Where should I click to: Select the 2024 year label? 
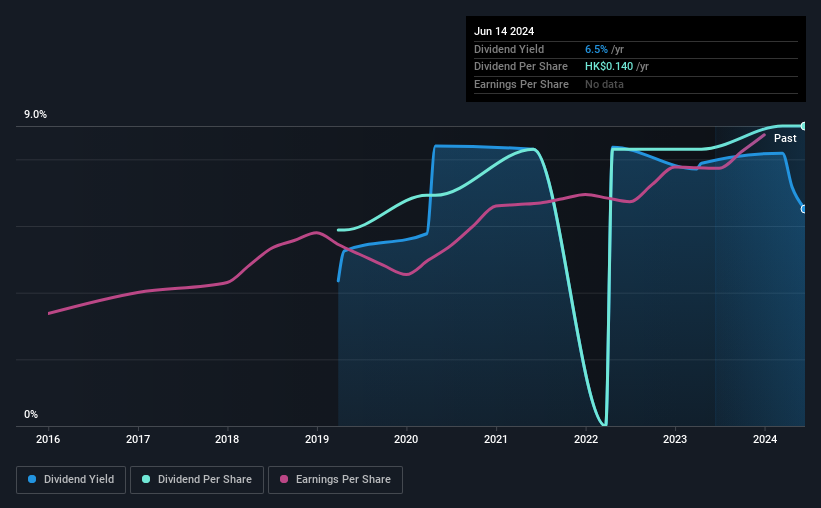tap(765, 439)
